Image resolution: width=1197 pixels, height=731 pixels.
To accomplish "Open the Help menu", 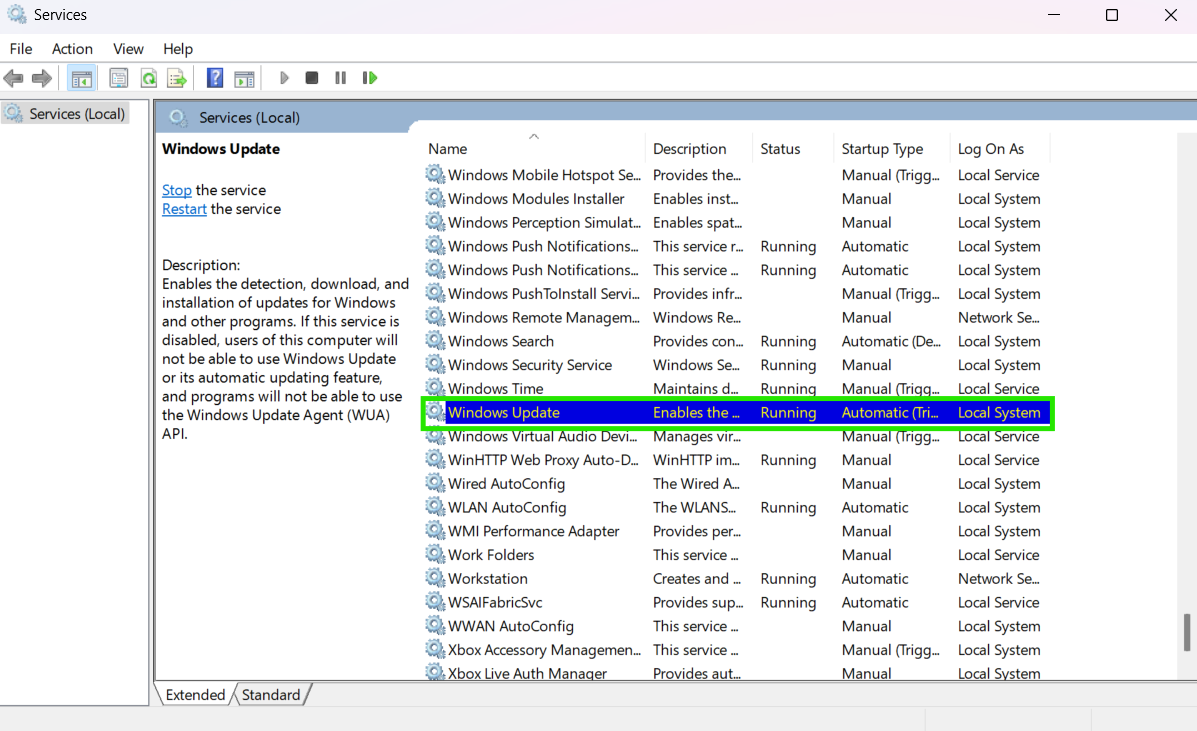I will pyautogui.click(x=178, y=49).
